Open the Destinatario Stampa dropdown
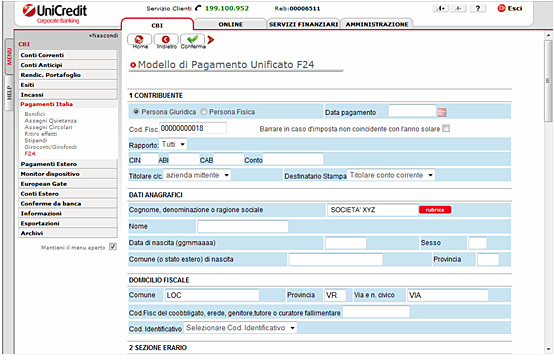Image resolution: width=554 pixels, height=360 pixels. [391, 175]
